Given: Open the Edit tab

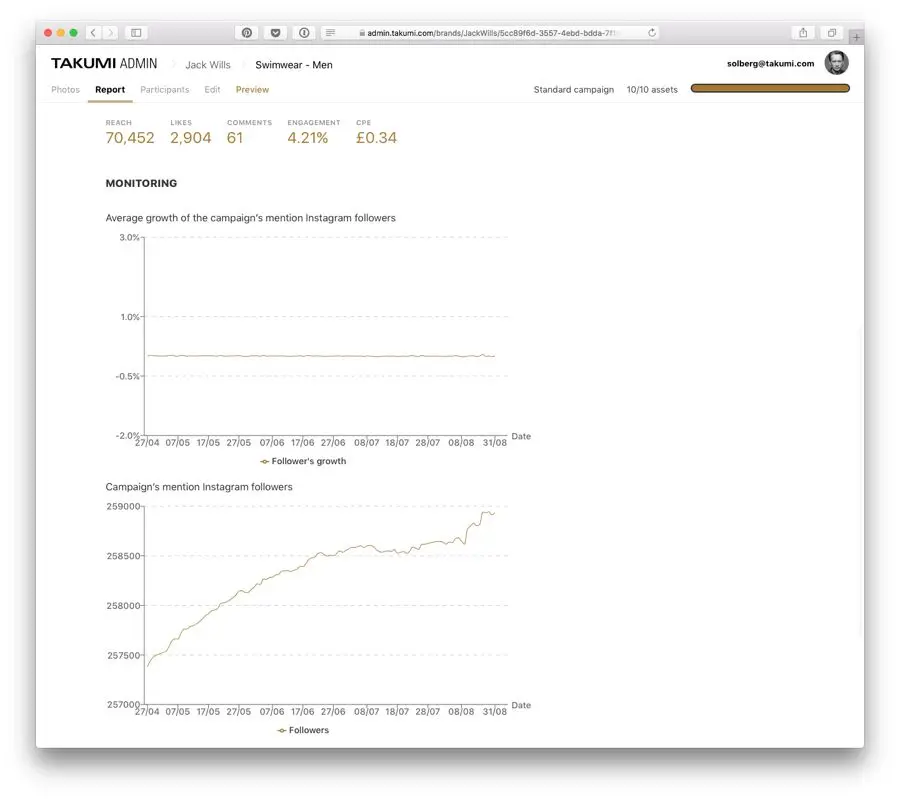Looking at the screenshot, I should click(212, 90).
